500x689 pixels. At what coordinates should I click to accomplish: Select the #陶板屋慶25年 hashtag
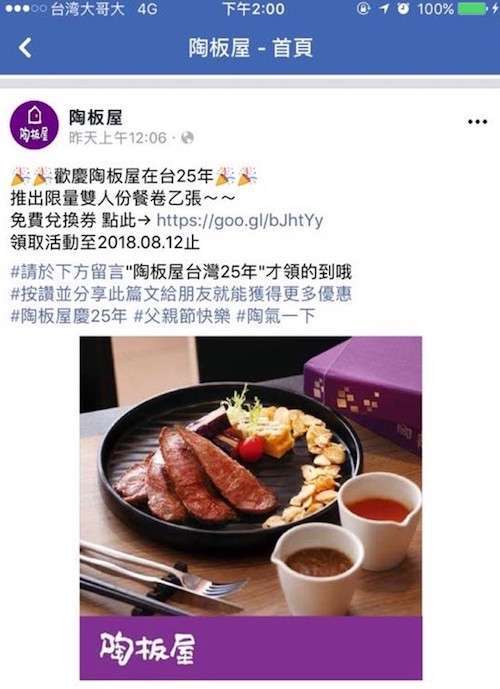(69, 316)
